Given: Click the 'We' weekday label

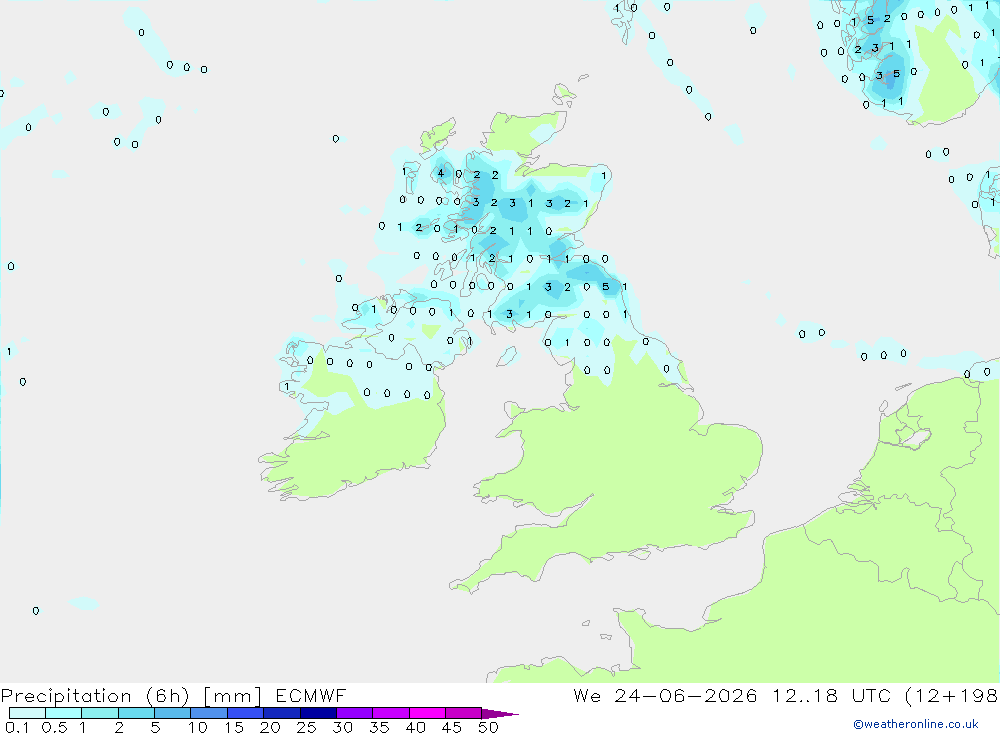Looking at the screenshot, I should 587,695.
